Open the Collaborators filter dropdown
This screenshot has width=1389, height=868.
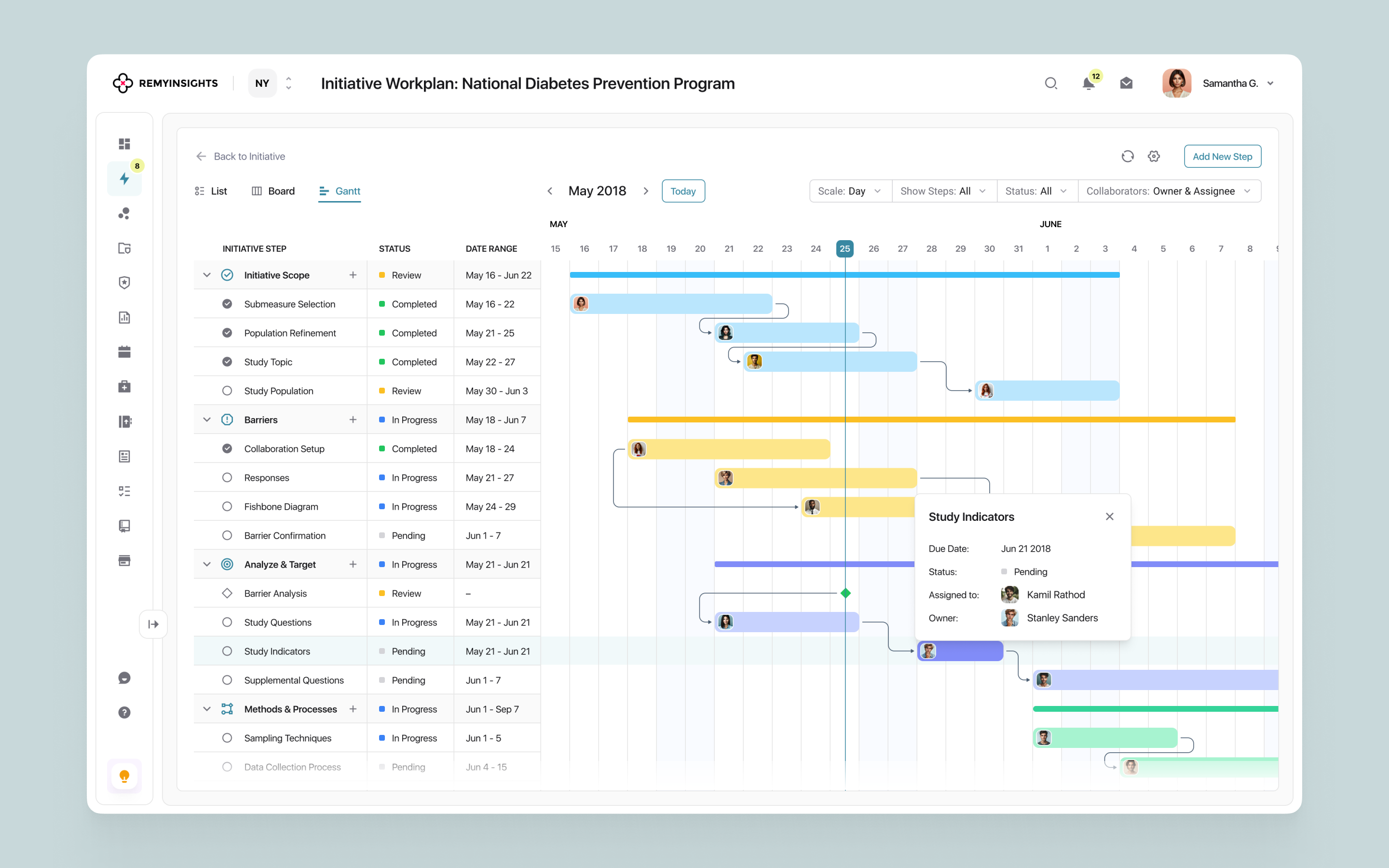[x=1169, y=191]
